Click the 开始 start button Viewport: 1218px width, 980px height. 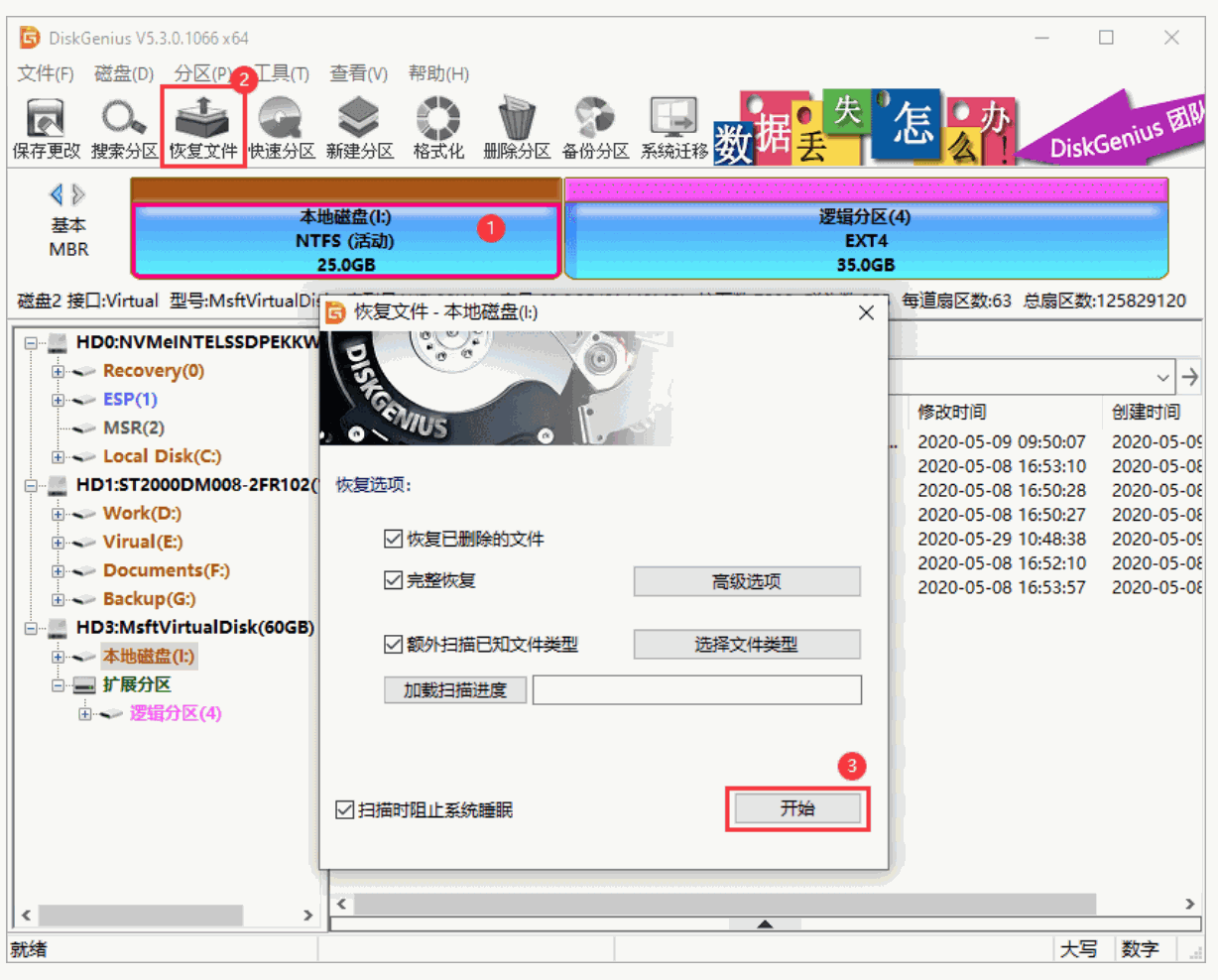[797, 808]
